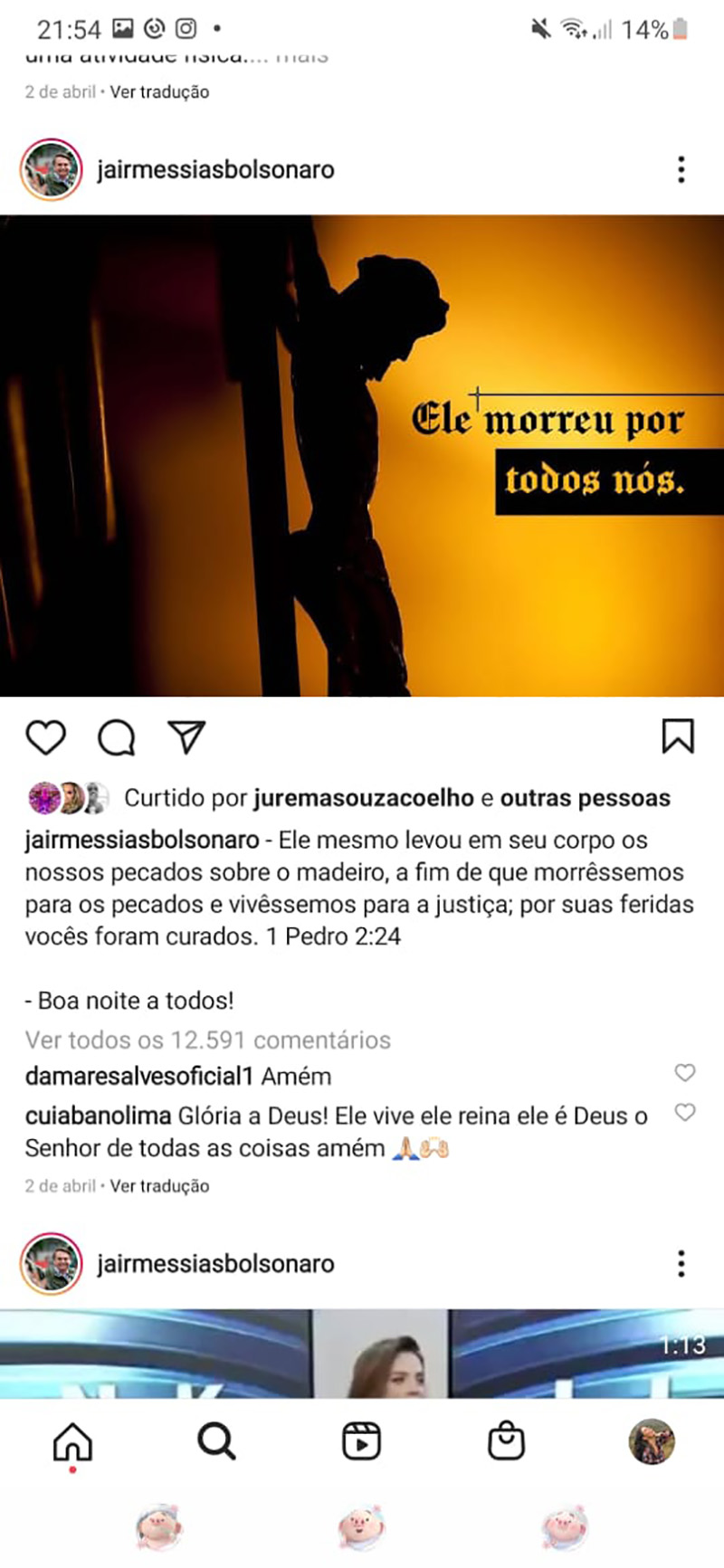Open jairmessiasbolsonaro profile picture on first post
This screenshot has width=724, height=1568.
pos(52,169)
